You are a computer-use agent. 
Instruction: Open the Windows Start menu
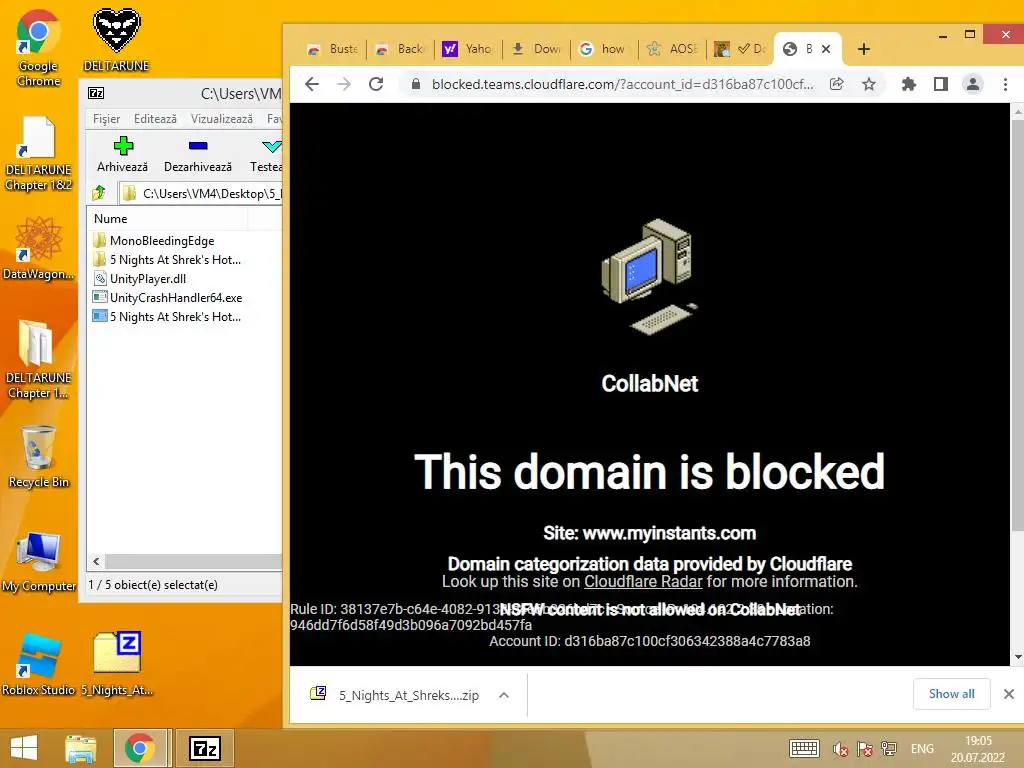(x=24, y=748)
